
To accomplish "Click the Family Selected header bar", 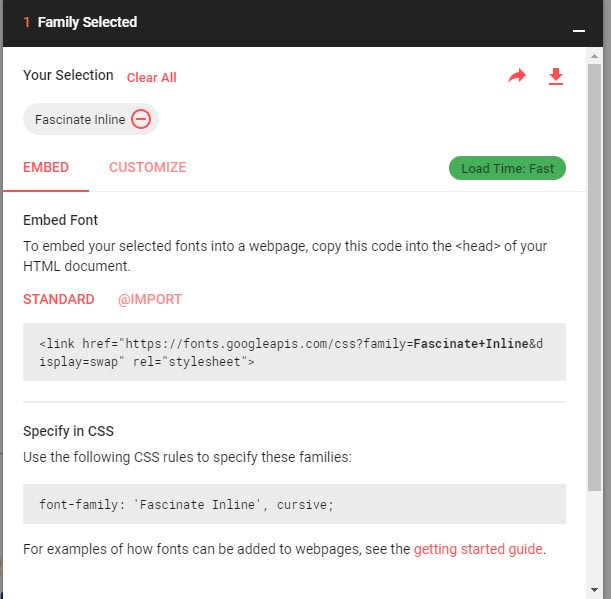I will coord(302,23).
